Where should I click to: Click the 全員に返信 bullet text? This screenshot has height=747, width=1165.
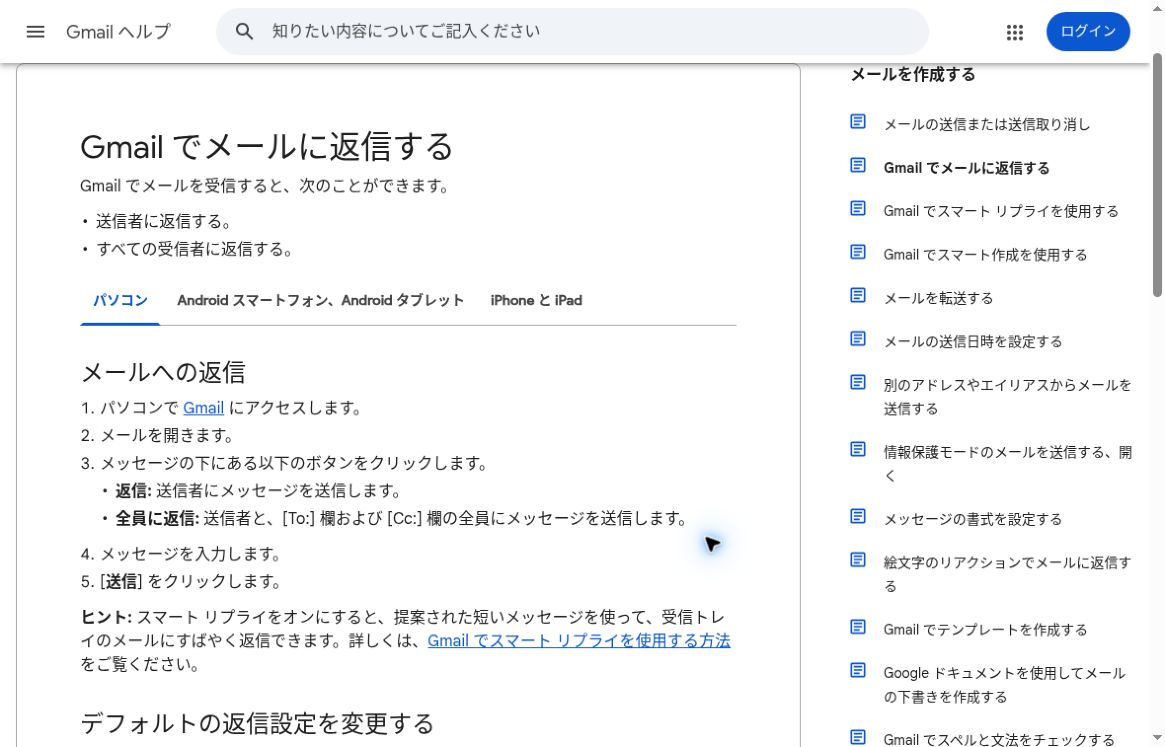tap(401, 519)
